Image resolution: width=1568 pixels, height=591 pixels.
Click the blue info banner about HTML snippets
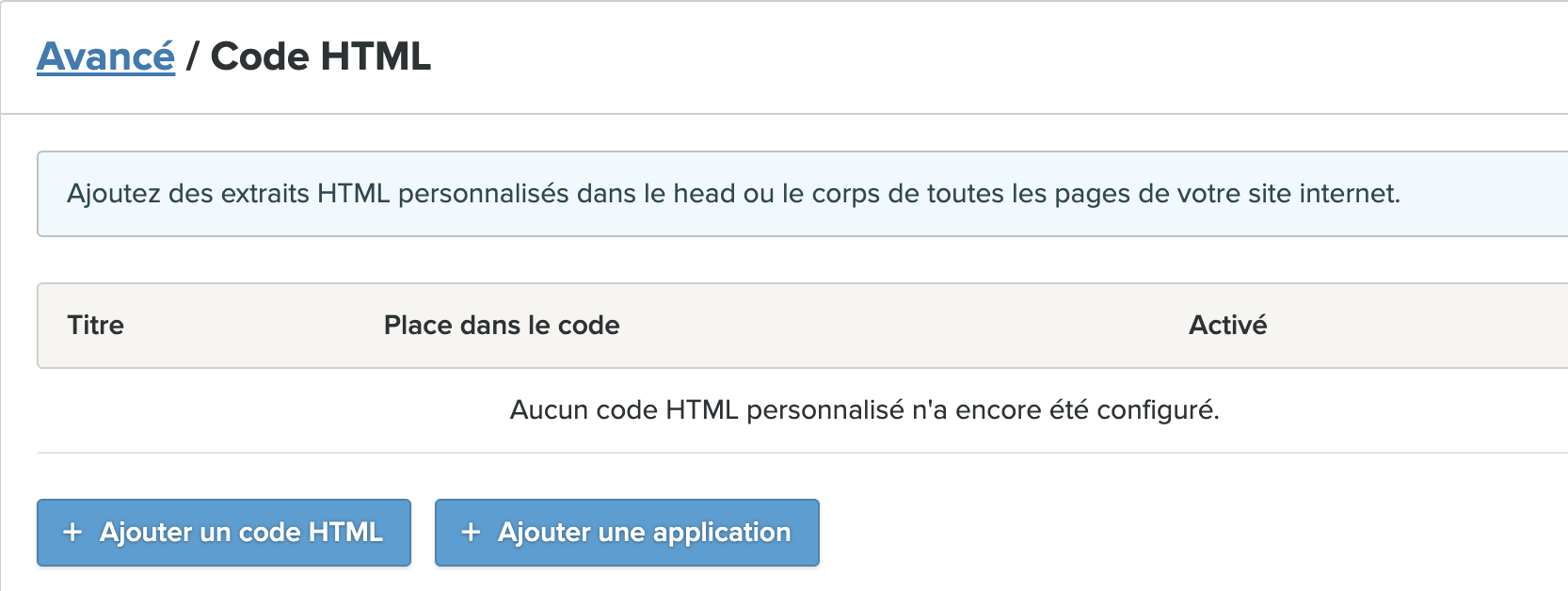[x=802, y=194]
